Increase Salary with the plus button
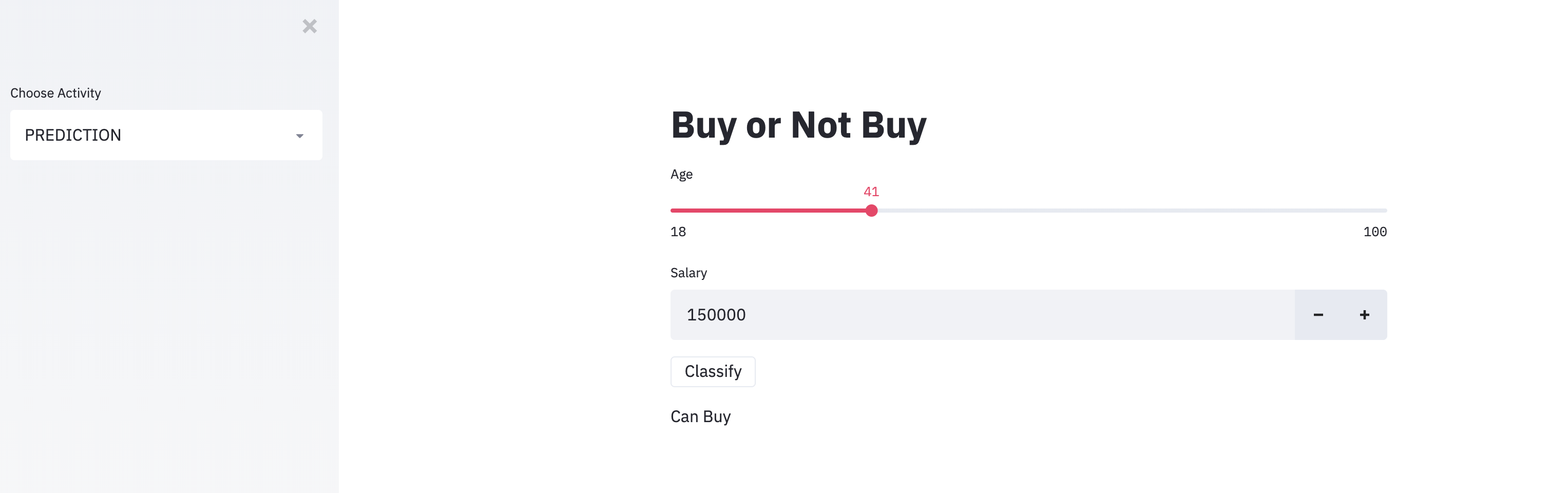This screenshot has height=493, width=1568. [x=1364, y=315]
